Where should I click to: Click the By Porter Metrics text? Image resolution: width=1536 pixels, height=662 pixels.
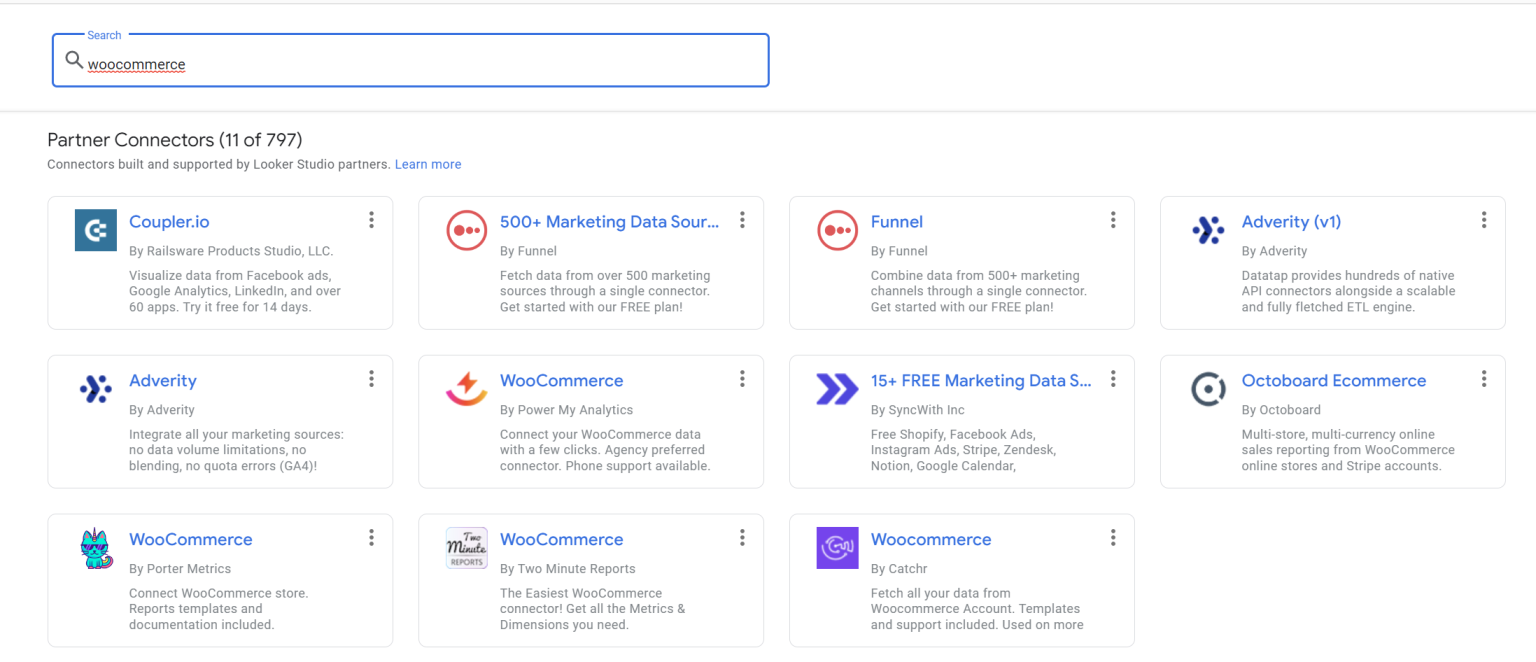pos(180,569)
